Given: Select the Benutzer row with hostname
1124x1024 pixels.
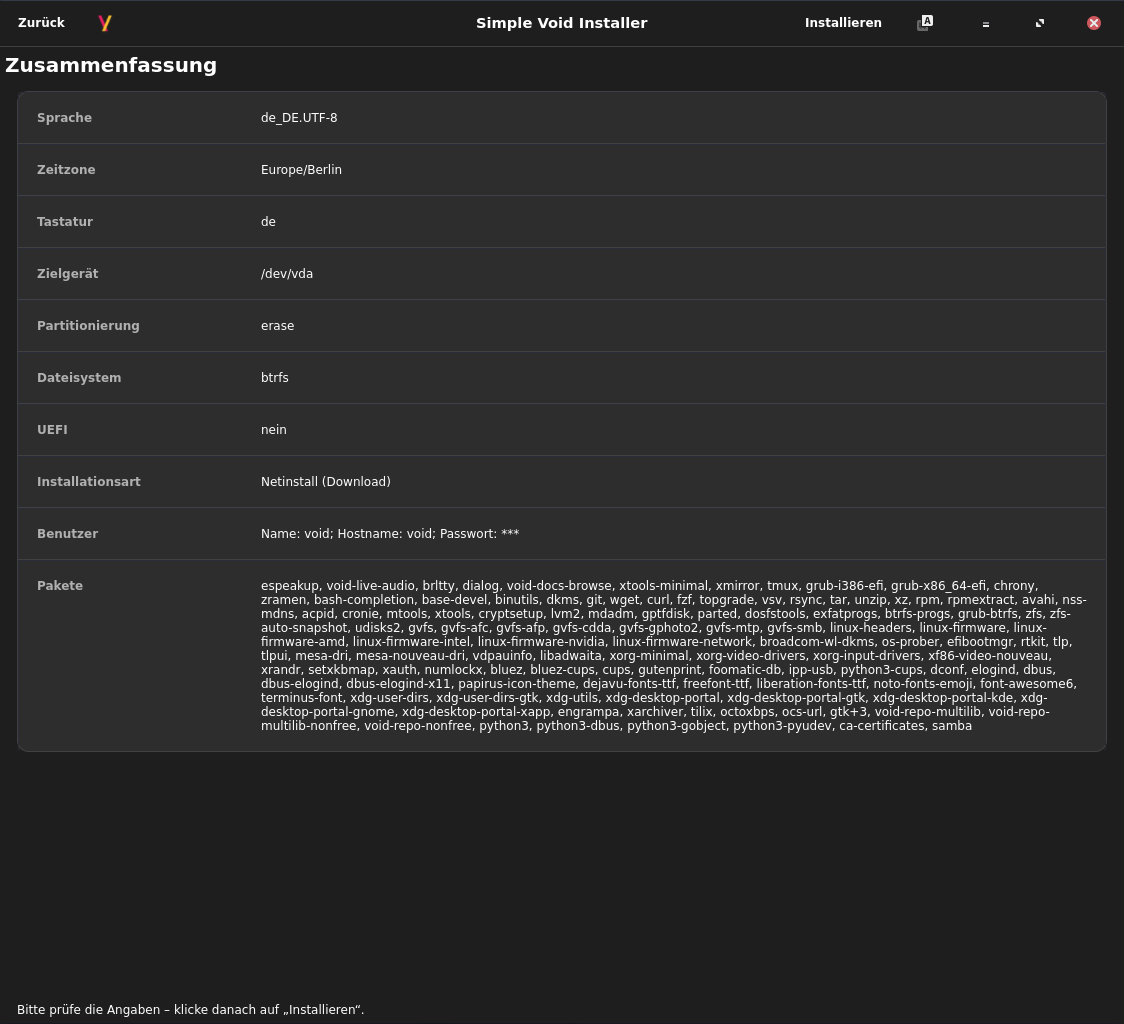Looking at the screenshot, I should [561, 534].
